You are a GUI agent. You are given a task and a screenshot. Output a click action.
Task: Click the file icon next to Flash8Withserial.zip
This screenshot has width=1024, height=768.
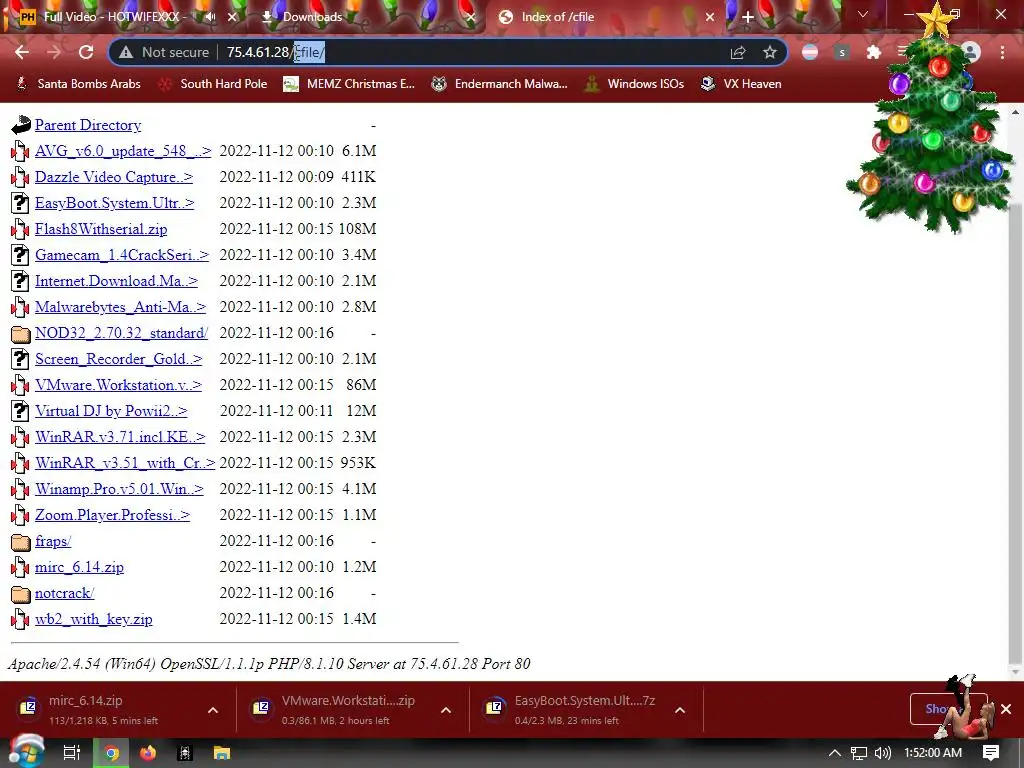click(x=20, y=229)
